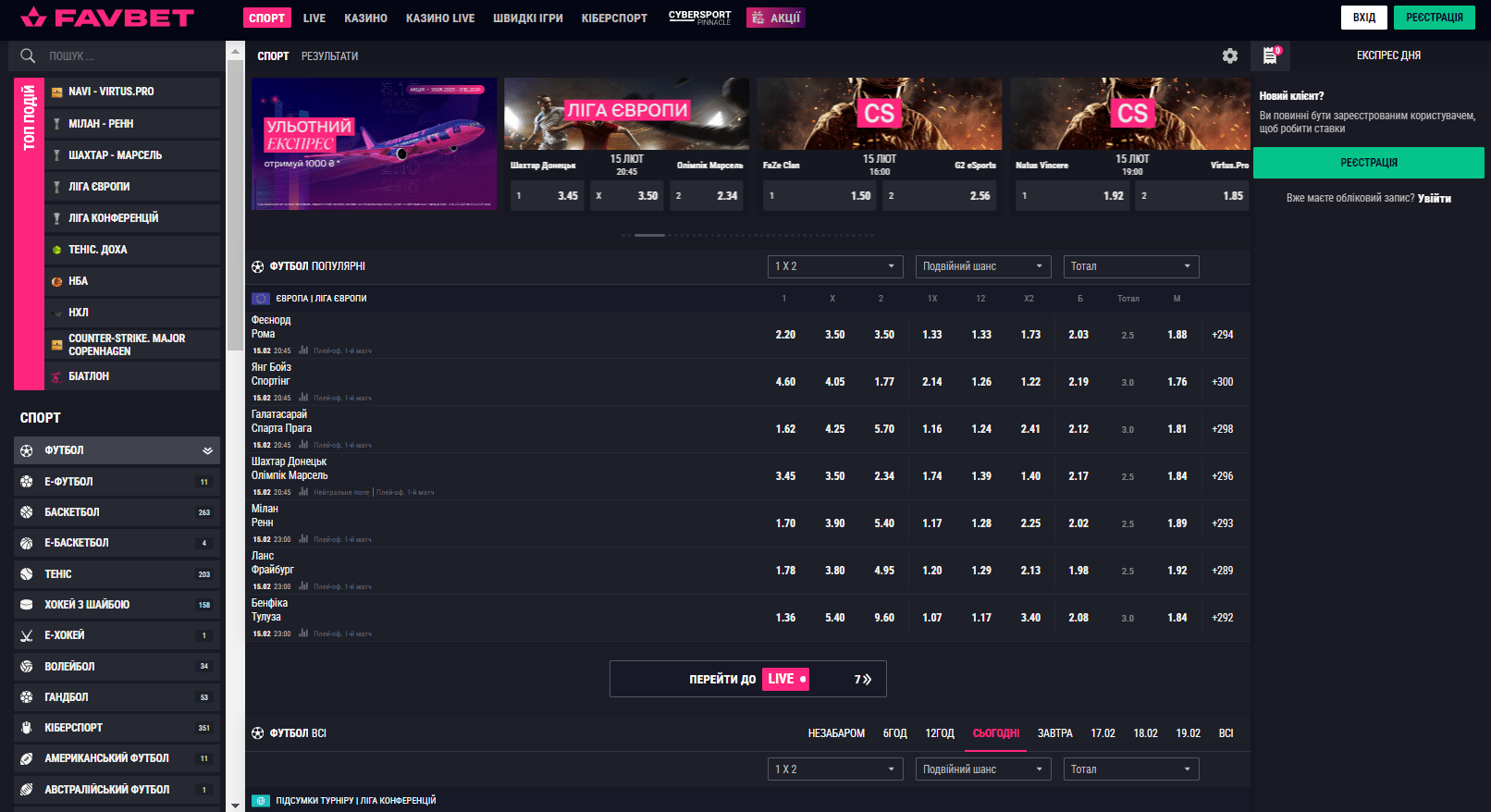Click the FAVBET logo
The image size is (1491, 812).
(107, 18)
